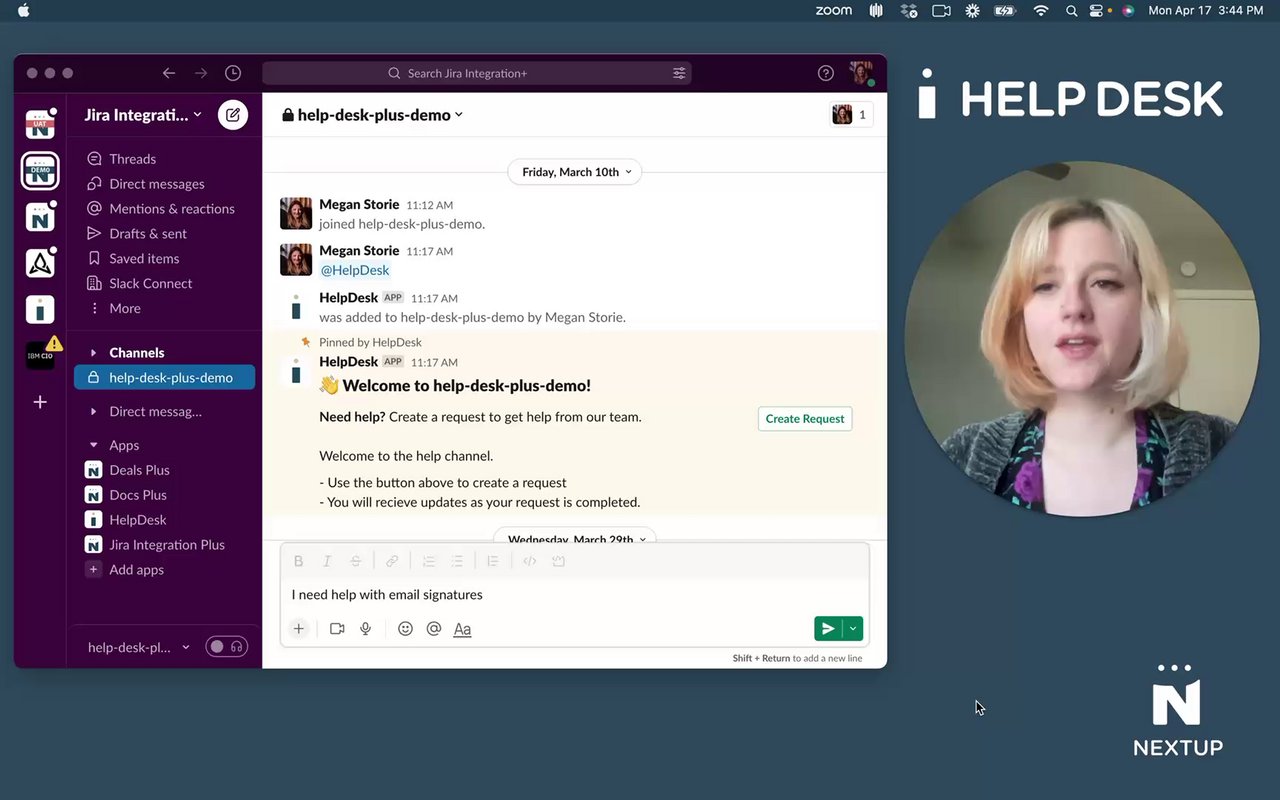This screenshot has height=800, width=1280.
Task: Click the @HelpDesk mention link
Action: [x=355, y=270]
